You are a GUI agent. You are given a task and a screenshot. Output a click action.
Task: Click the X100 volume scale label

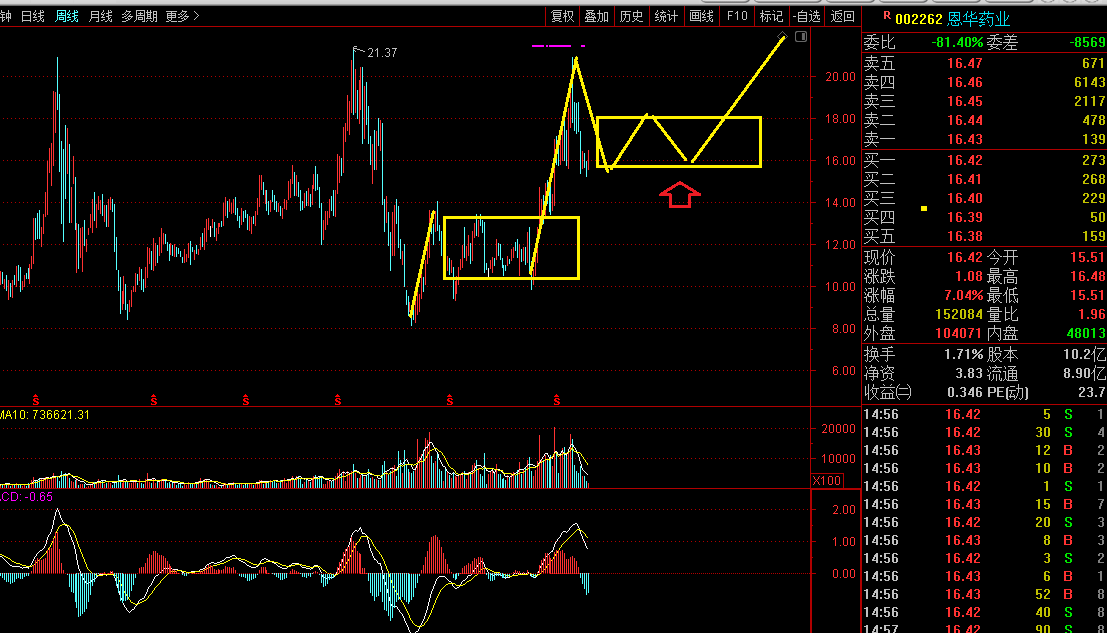click(x=827, y=481)
